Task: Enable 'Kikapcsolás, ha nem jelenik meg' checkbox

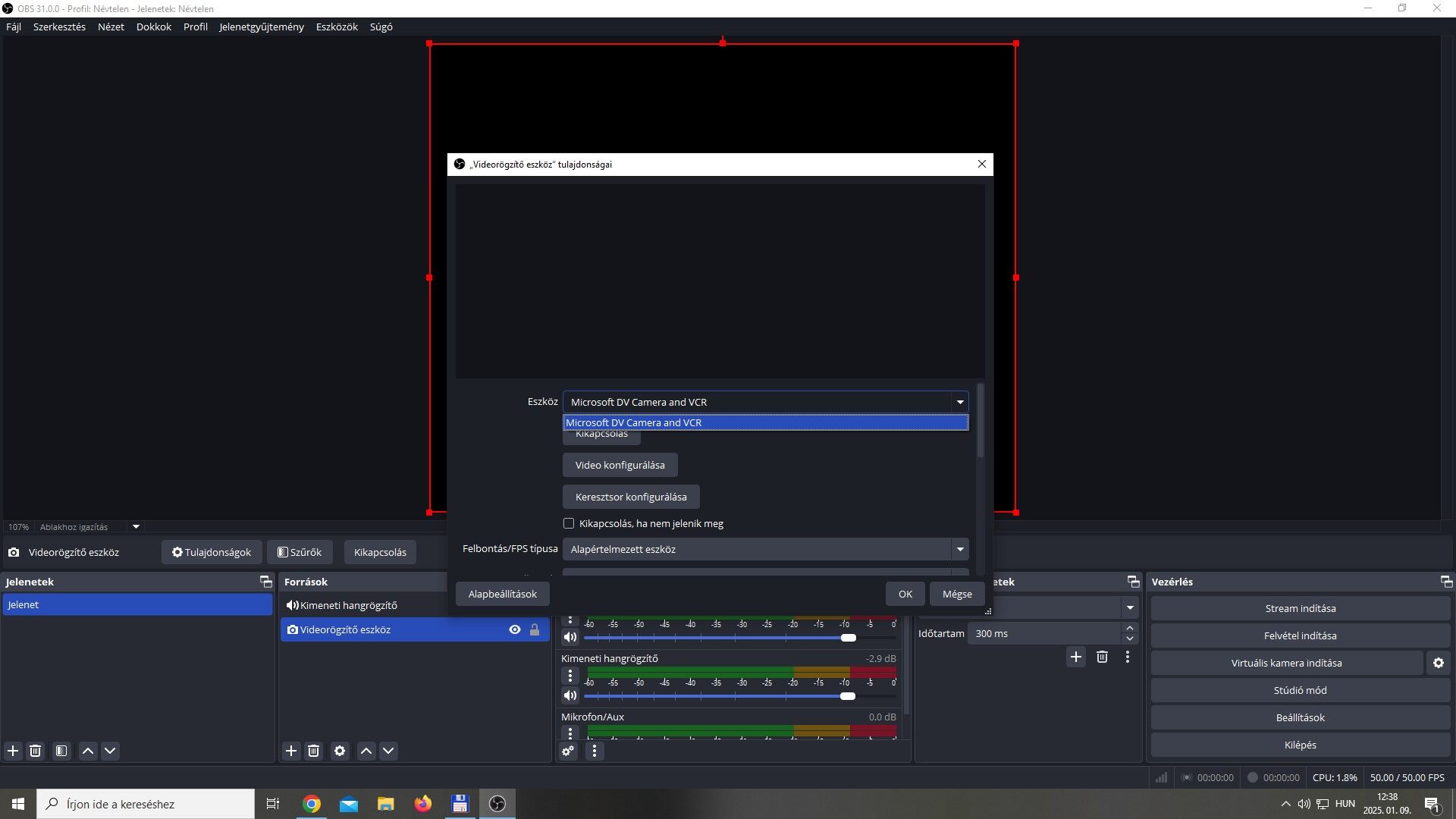Action: click(569, 523)
